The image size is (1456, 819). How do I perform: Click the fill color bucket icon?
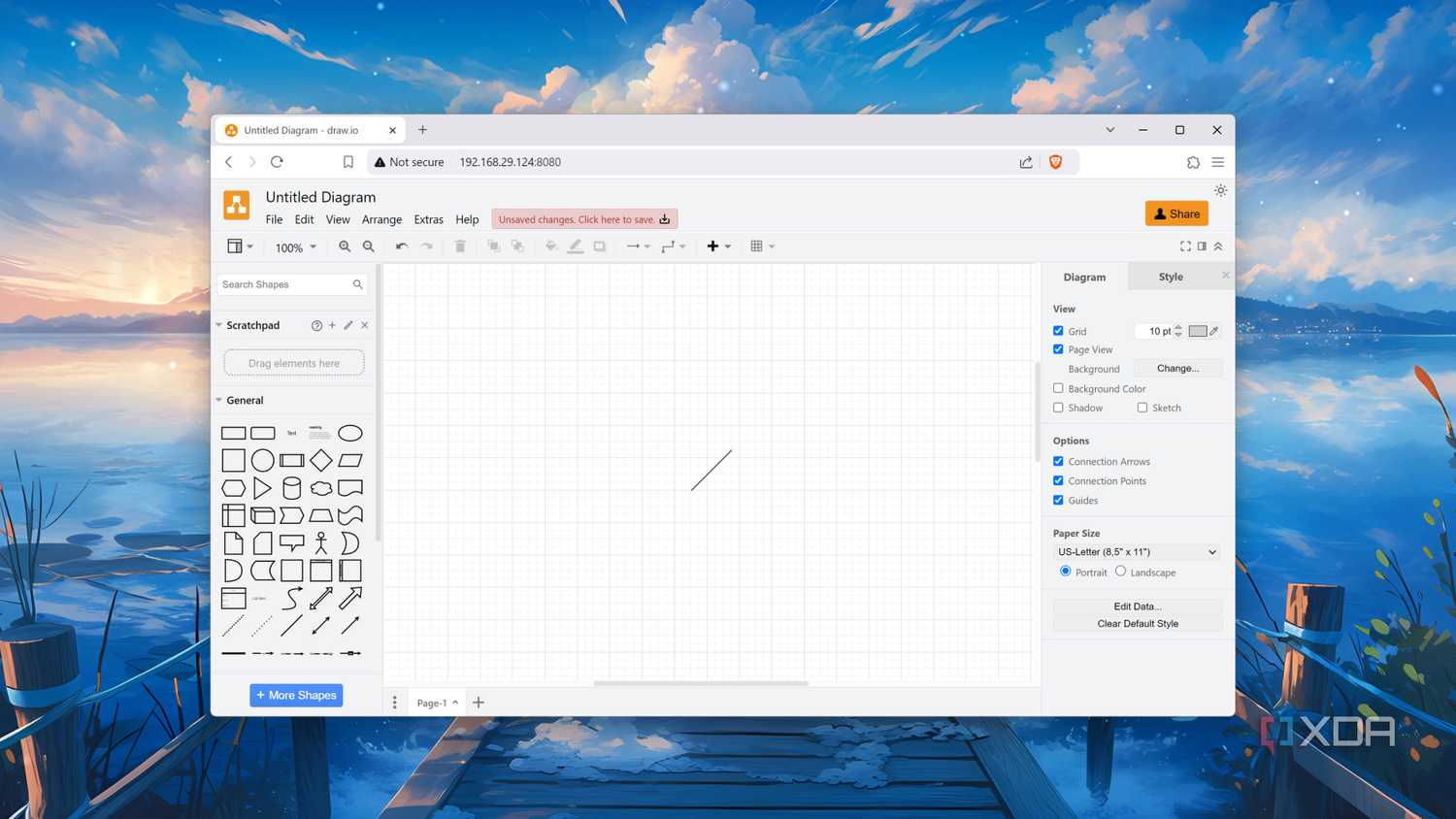[551, 246]
